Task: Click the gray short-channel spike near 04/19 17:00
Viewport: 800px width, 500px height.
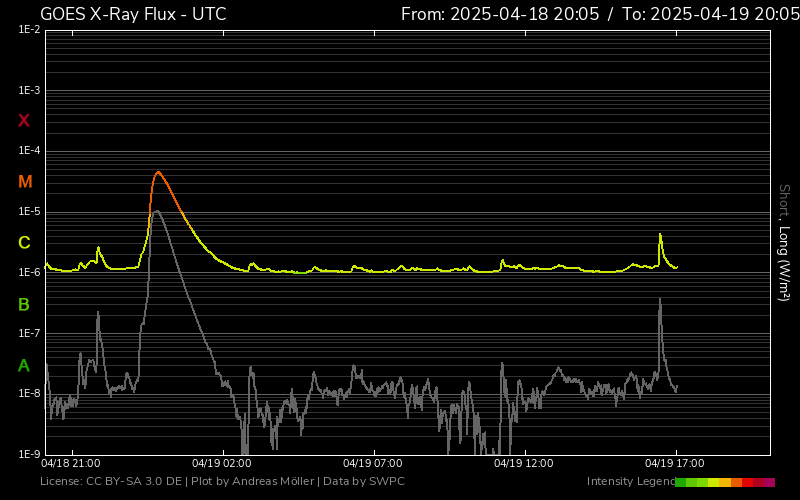Action: (x=660, y=300)
